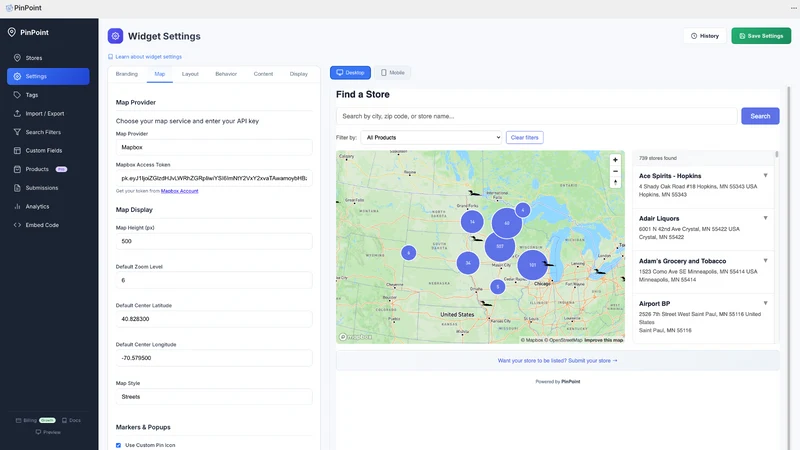Screen dimensions: 800x450
Task: Reset map bearing with compass button
Action: (615, 182)
